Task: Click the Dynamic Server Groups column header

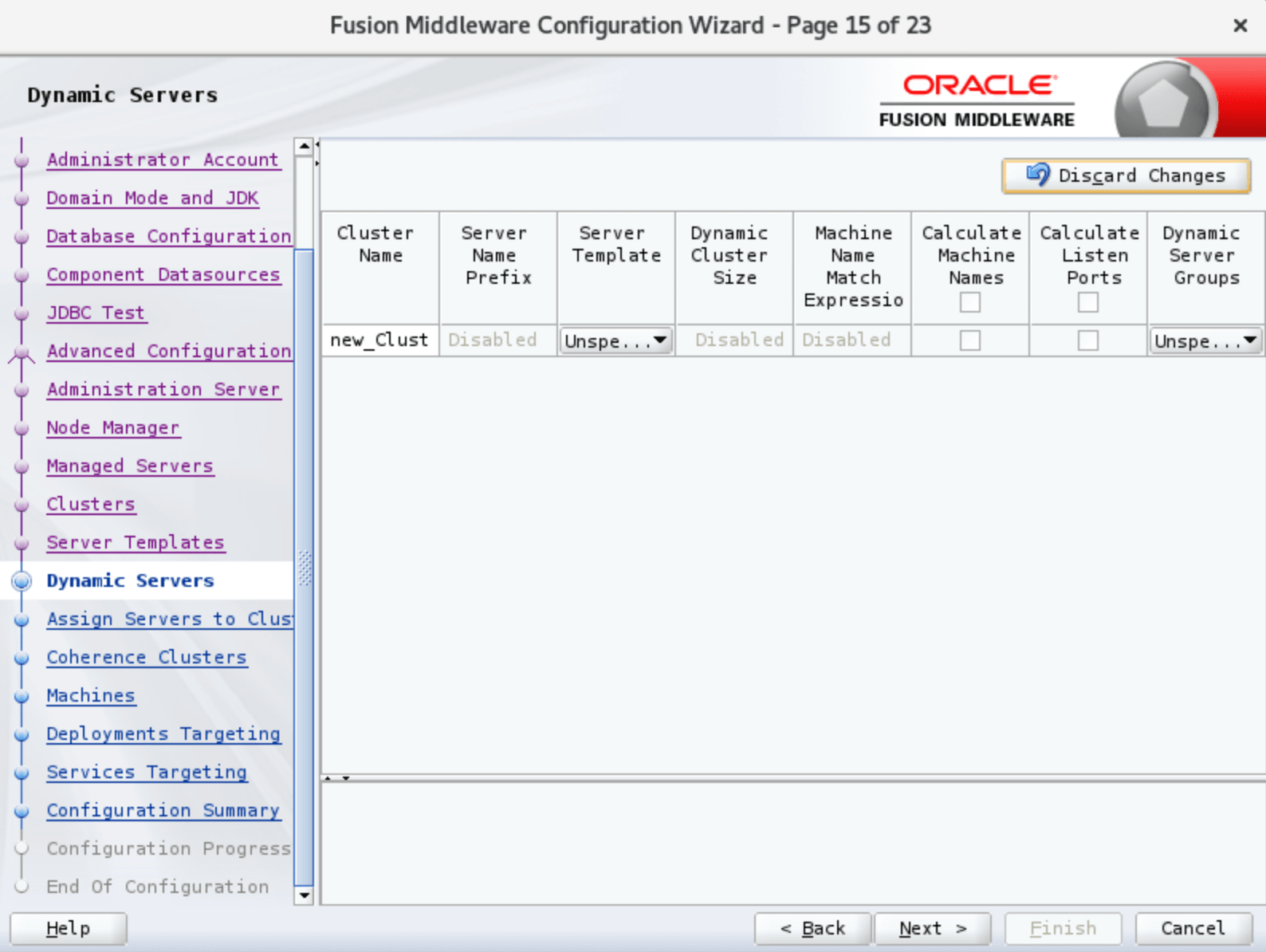Action: coord(1206,268)
